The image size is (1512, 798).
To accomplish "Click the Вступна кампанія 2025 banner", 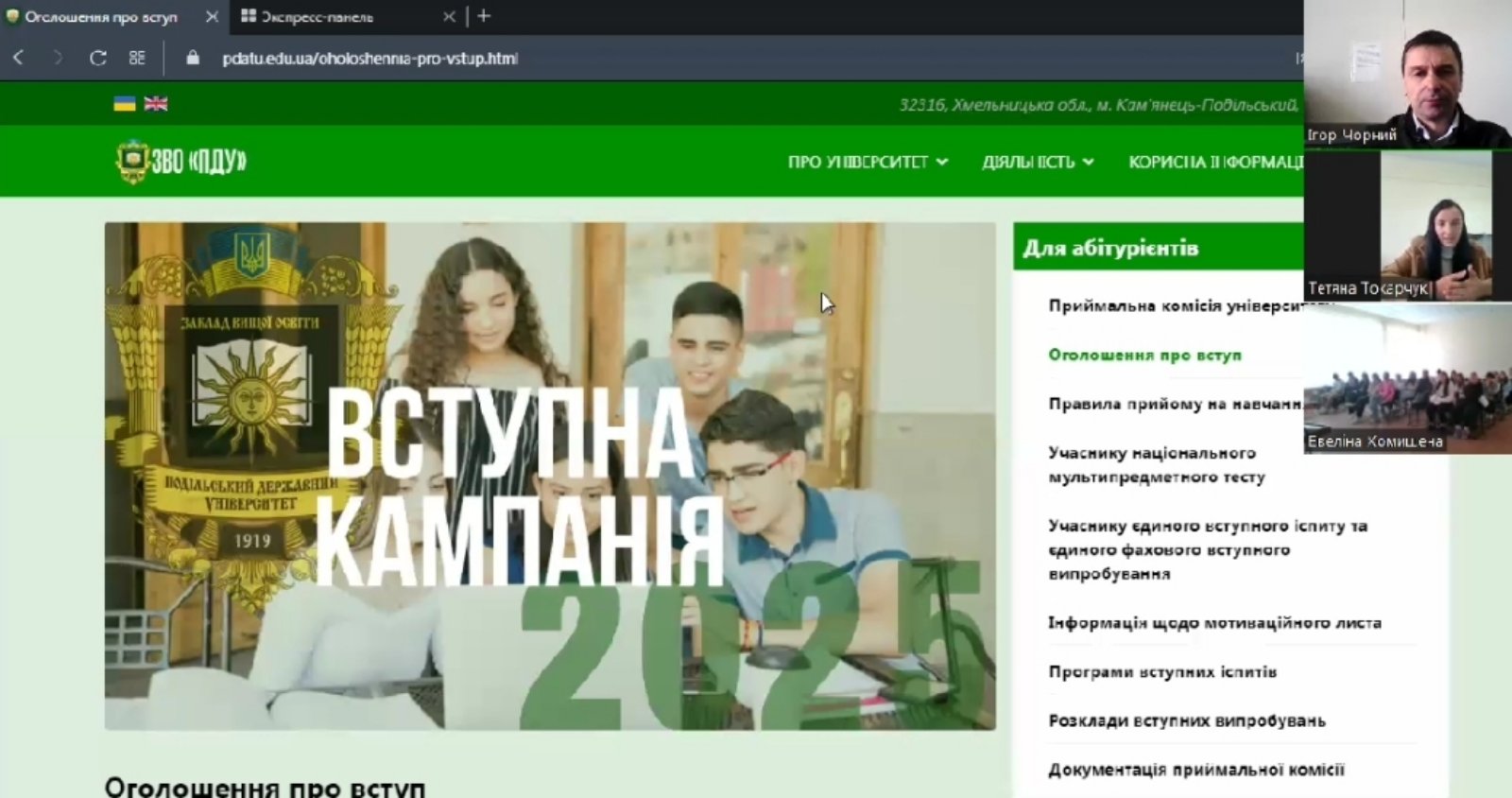I will pyautogui.click(x=549, y=476).
